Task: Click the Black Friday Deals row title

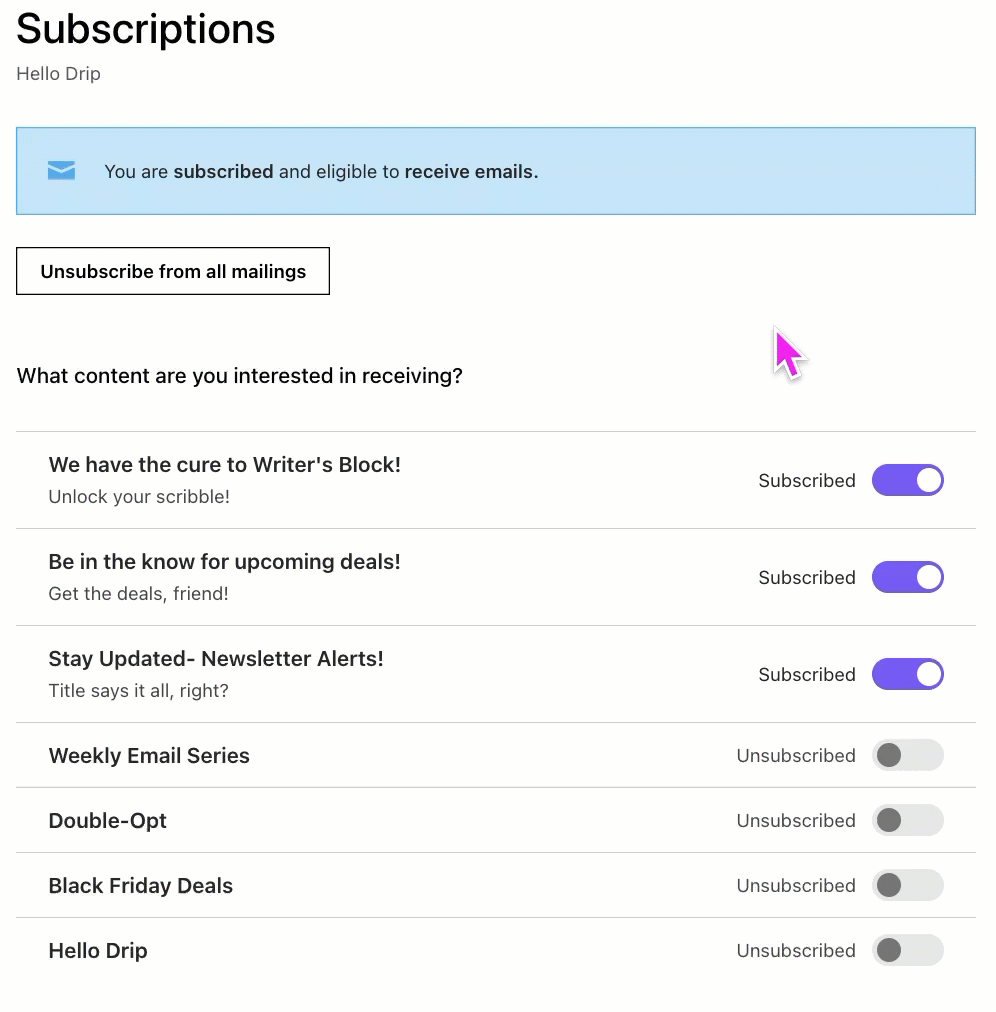Action: (x=140, y=885)
